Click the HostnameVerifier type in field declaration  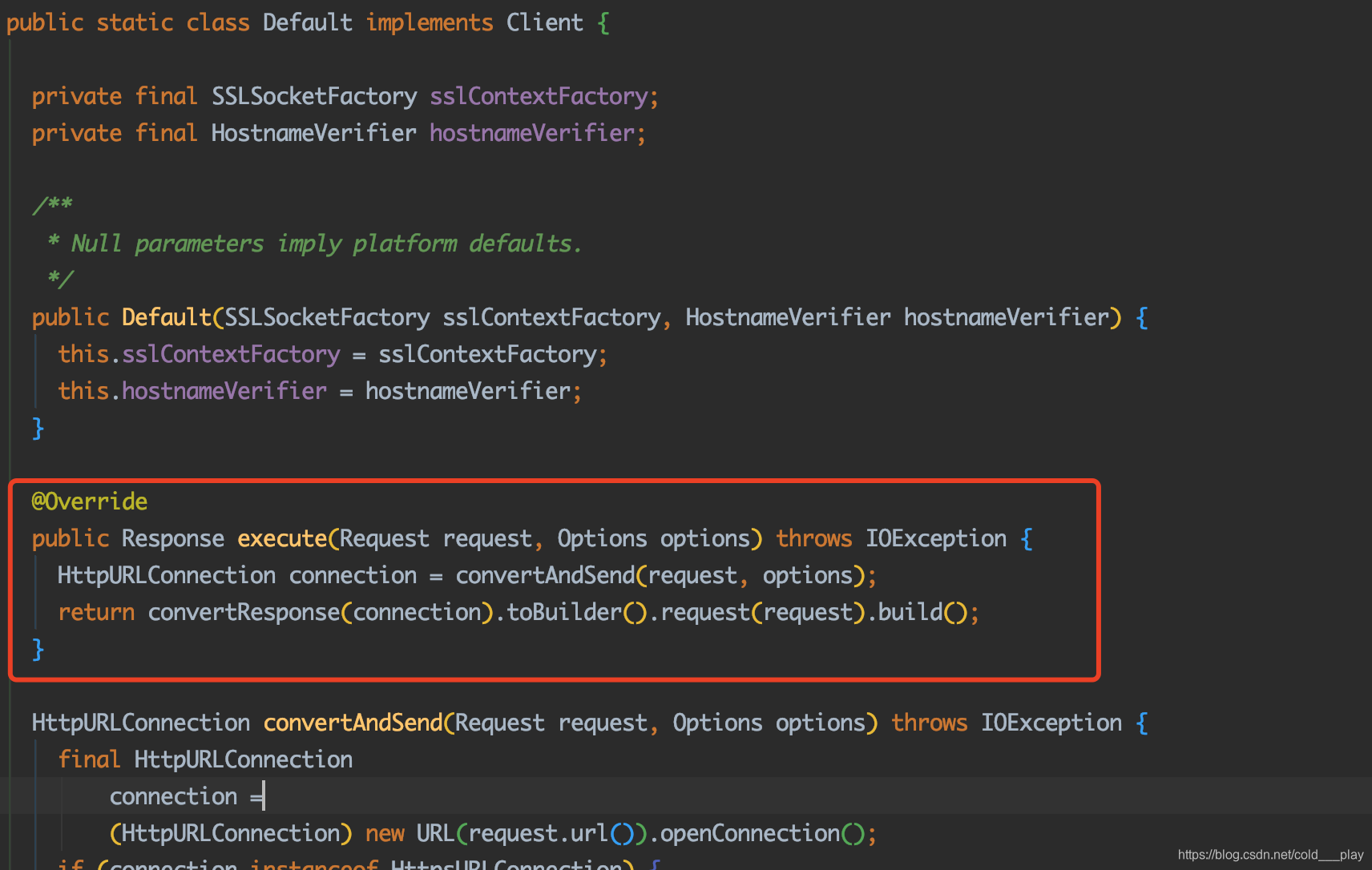click(314, 133)
